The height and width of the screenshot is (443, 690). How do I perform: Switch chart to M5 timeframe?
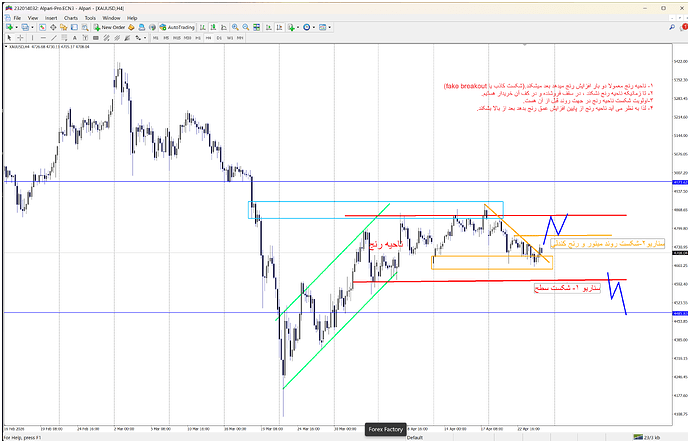coord(166,38)
